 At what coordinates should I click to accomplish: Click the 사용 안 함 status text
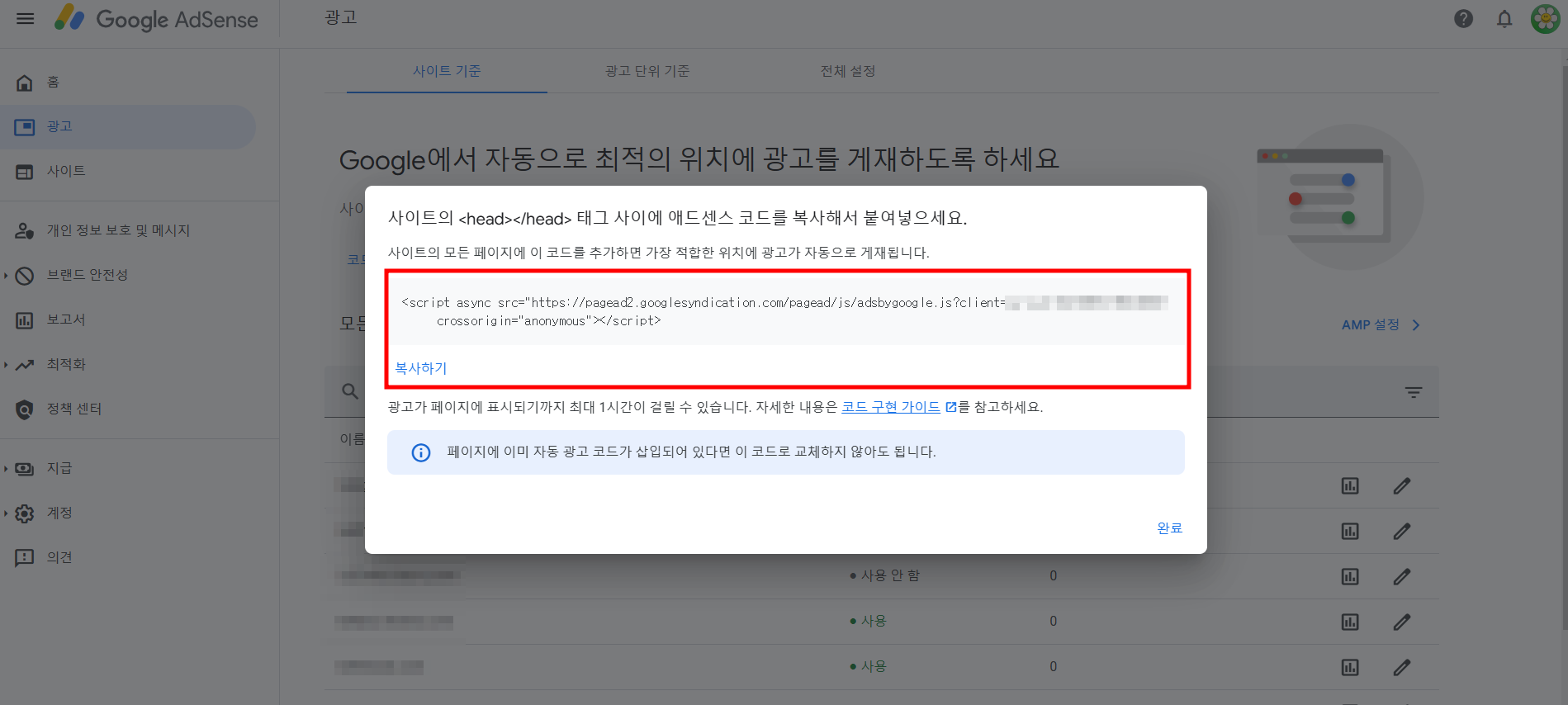[x=890, y=575]
